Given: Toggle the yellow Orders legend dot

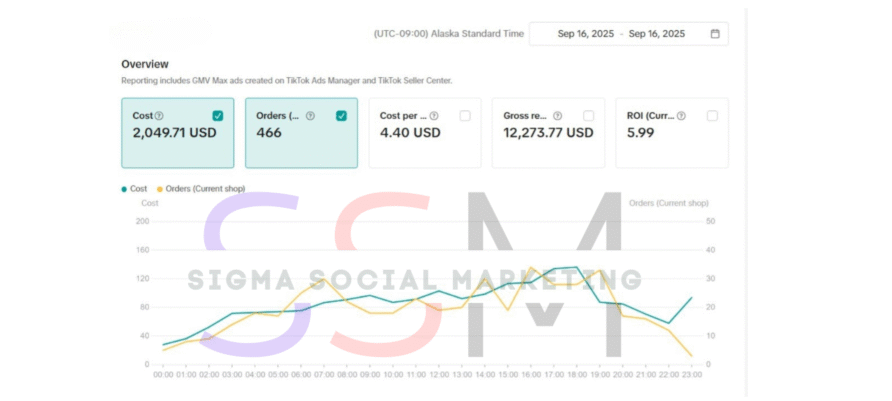Looking at the screenshot, I should tap(160, 189).
